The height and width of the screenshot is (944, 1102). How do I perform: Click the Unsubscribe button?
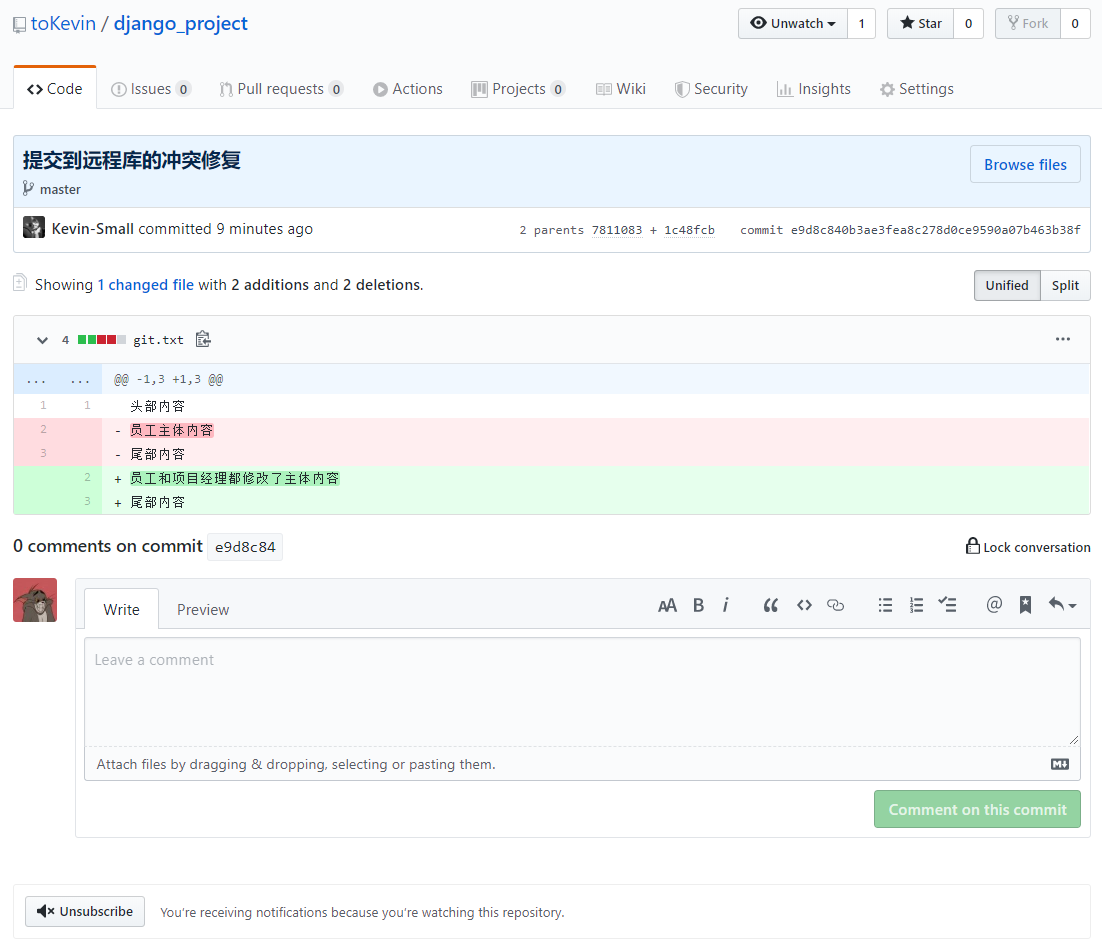click(85, 912)
